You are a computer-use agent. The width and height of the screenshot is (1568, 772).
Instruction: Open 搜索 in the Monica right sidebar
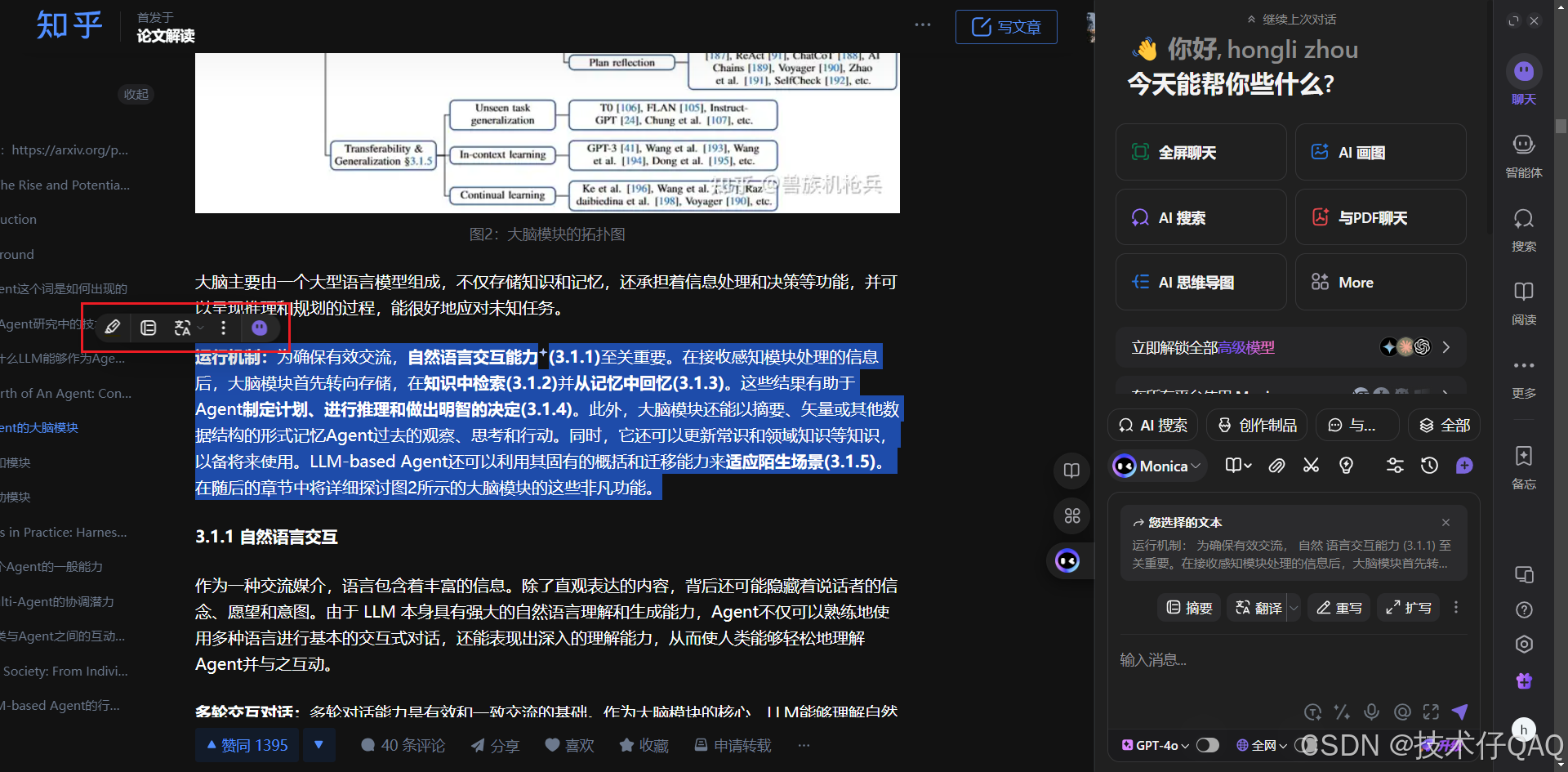pos(1524,229)
